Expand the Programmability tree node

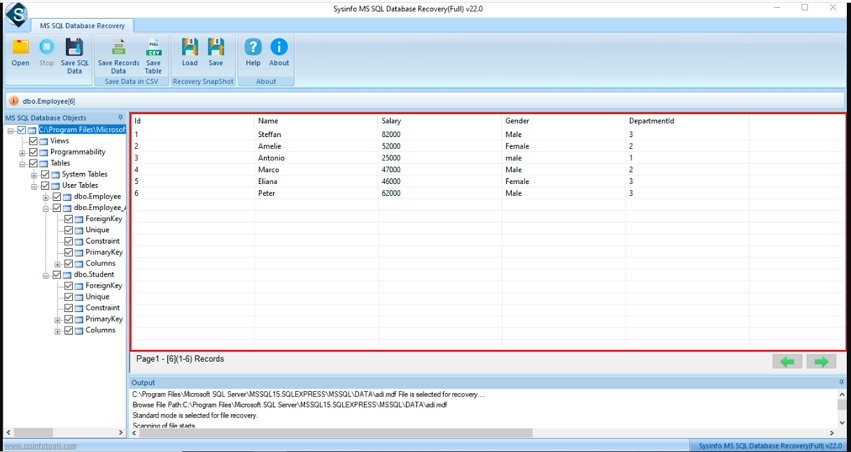tap(22, 153)
